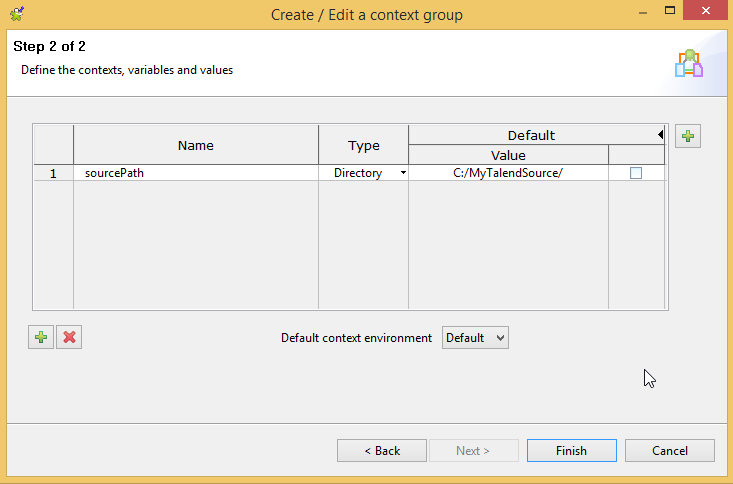Add a new variable using bottom-left green plus
This screenshot has height=484, width=733.
tap(41, 337)
